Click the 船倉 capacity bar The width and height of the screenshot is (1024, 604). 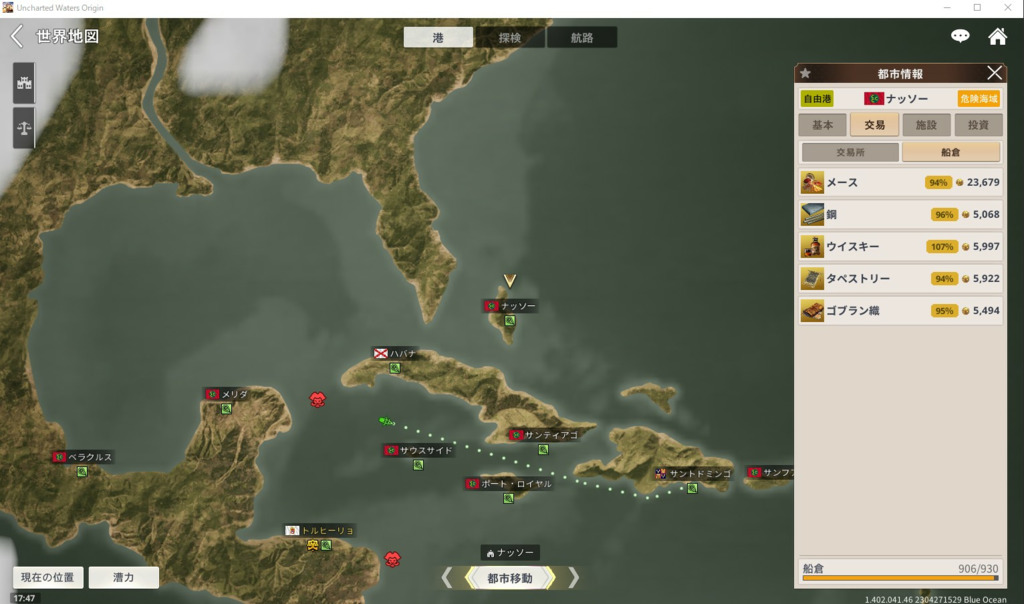pos(901,578)
